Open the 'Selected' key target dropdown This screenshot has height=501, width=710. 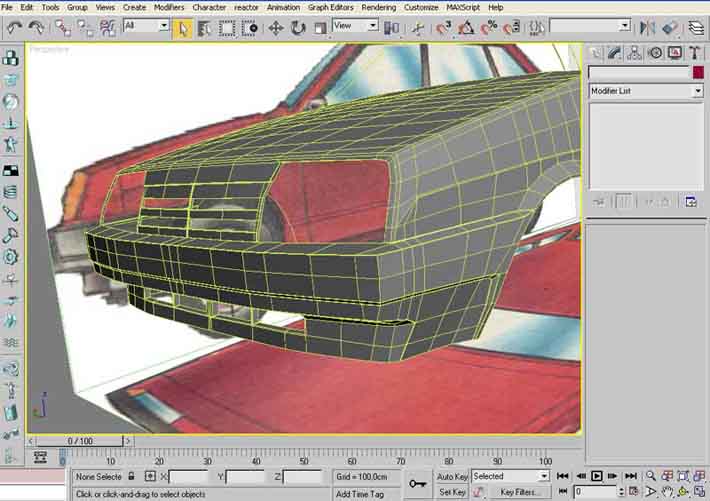pyautogui.click(x=510, y=477)
